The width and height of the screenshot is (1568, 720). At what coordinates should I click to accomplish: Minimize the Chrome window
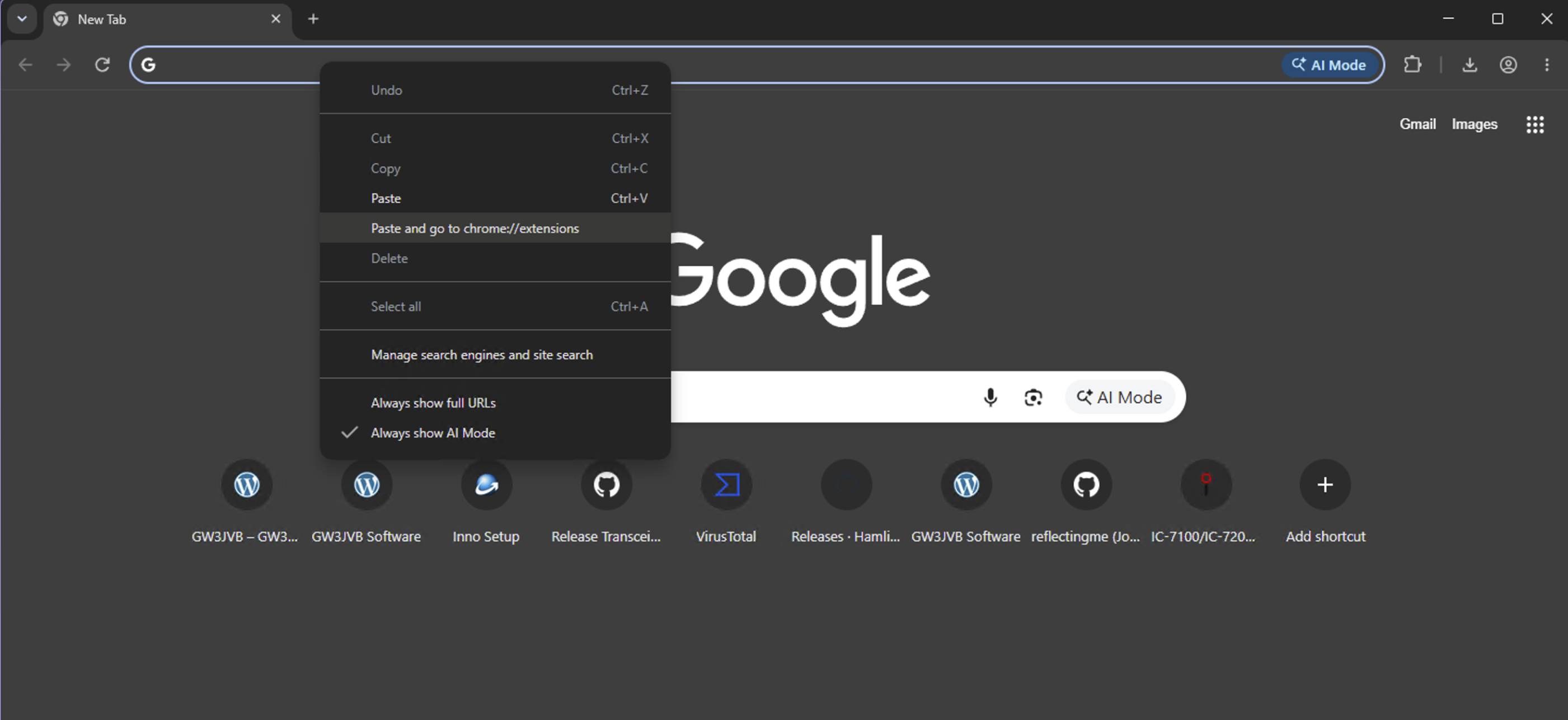point(1448,19)
